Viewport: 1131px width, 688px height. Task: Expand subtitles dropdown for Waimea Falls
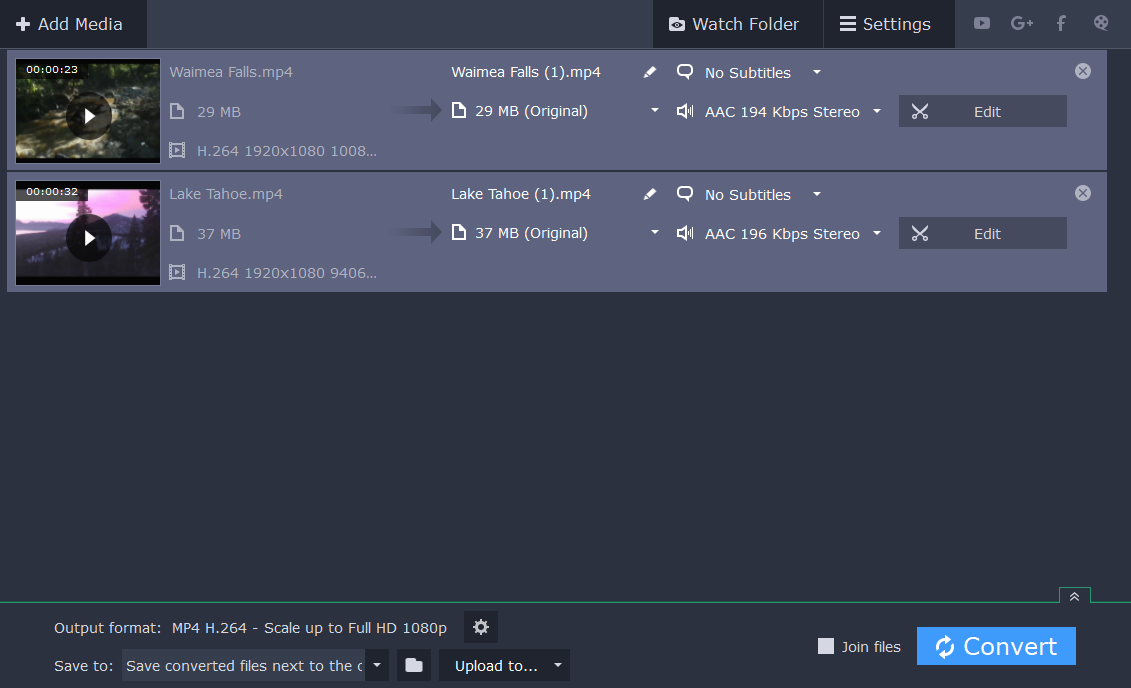817,72
